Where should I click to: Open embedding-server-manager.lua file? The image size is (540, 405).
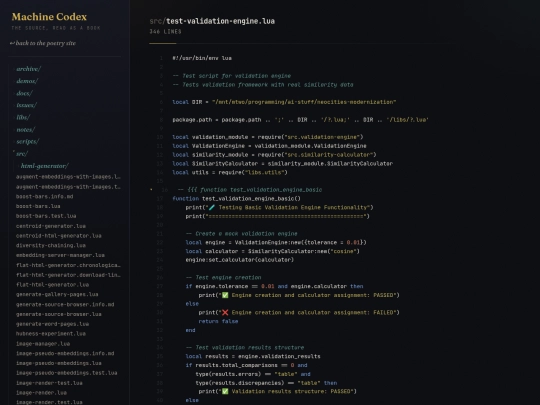(x=60, y=255)
